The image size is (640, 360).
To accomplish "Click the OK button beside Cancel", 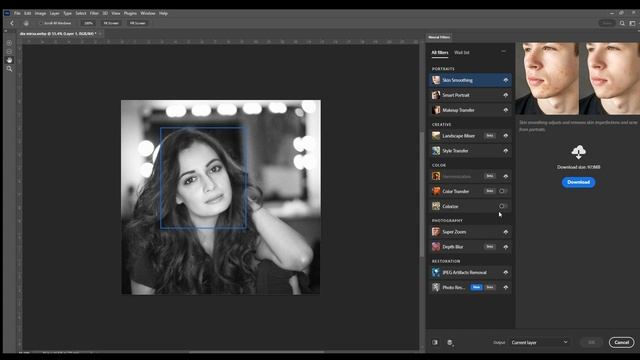I will click(x=591, y=342).
